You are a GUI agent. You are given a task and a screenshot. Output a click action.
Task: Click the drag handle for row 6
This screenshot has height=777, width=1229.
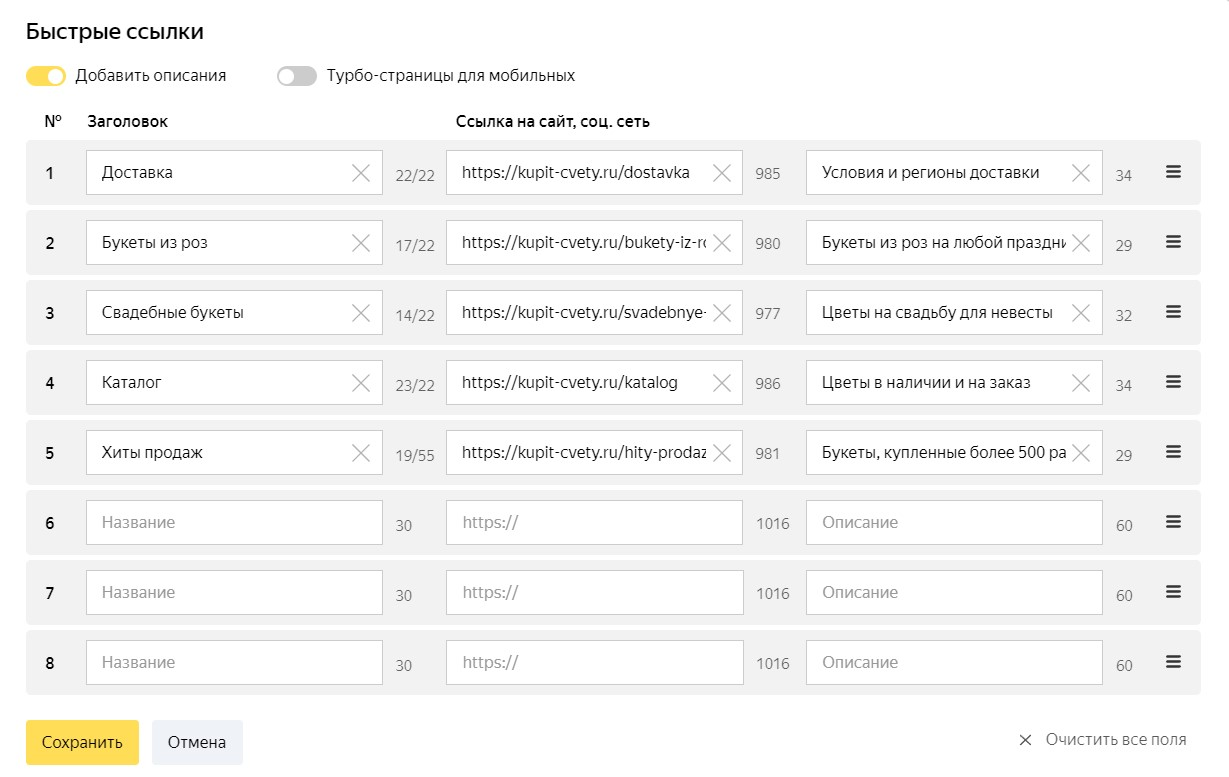pyautogui.click(x=1173, y=522)
